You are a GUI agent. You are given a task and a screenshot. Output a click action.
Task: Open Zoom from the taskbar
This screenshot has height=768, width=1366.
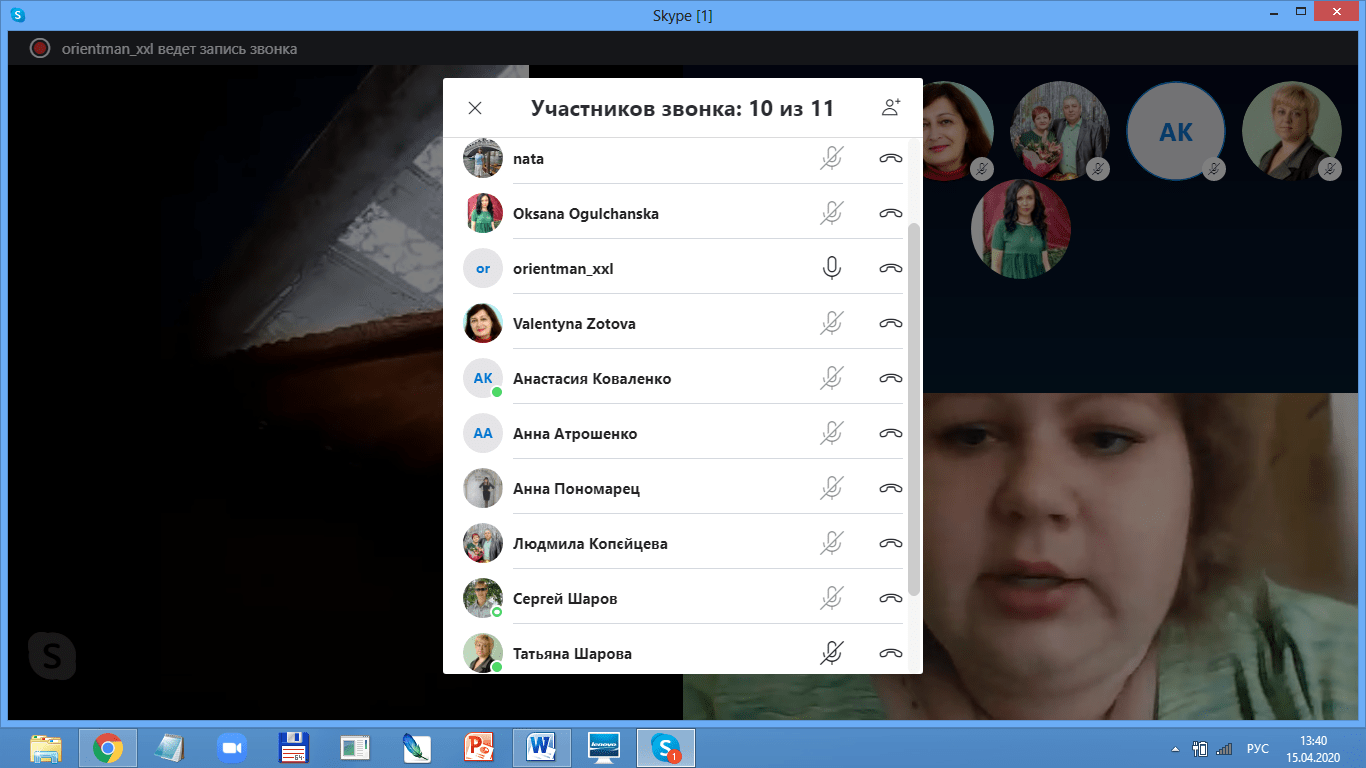pos(232,747)
